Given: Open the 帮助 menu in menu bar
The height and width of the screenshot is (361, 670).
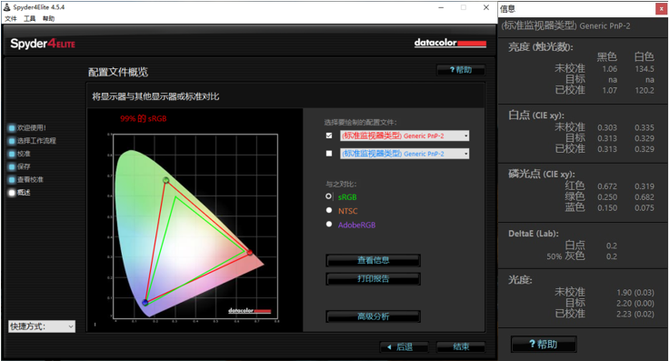Looking at the screenshot, I should click(49, 18).
